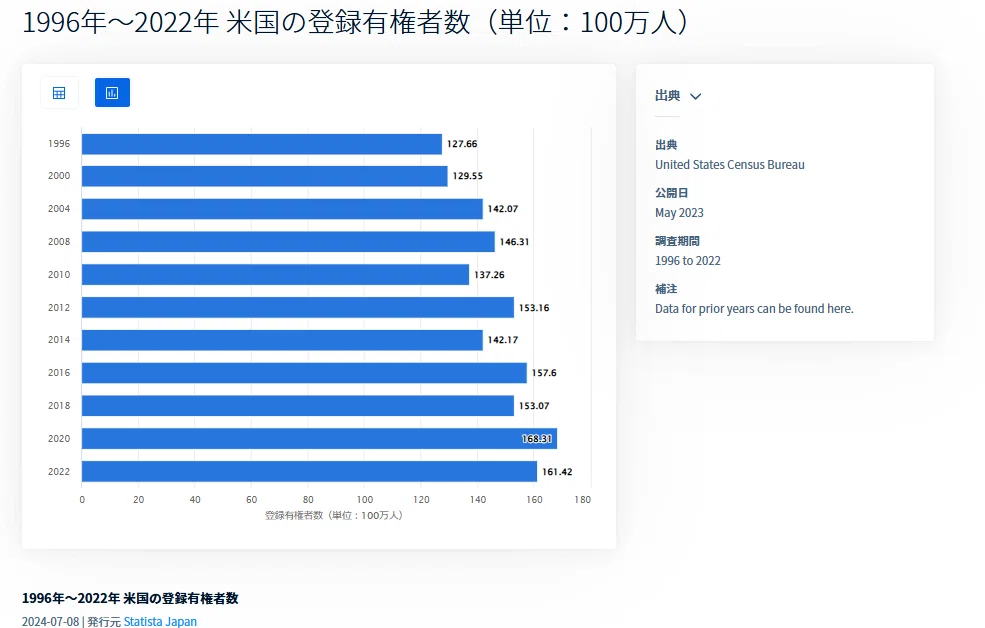The image size is (985, 628).
Task: Click the 2022 year axis label
Action: tap(59, 472)
